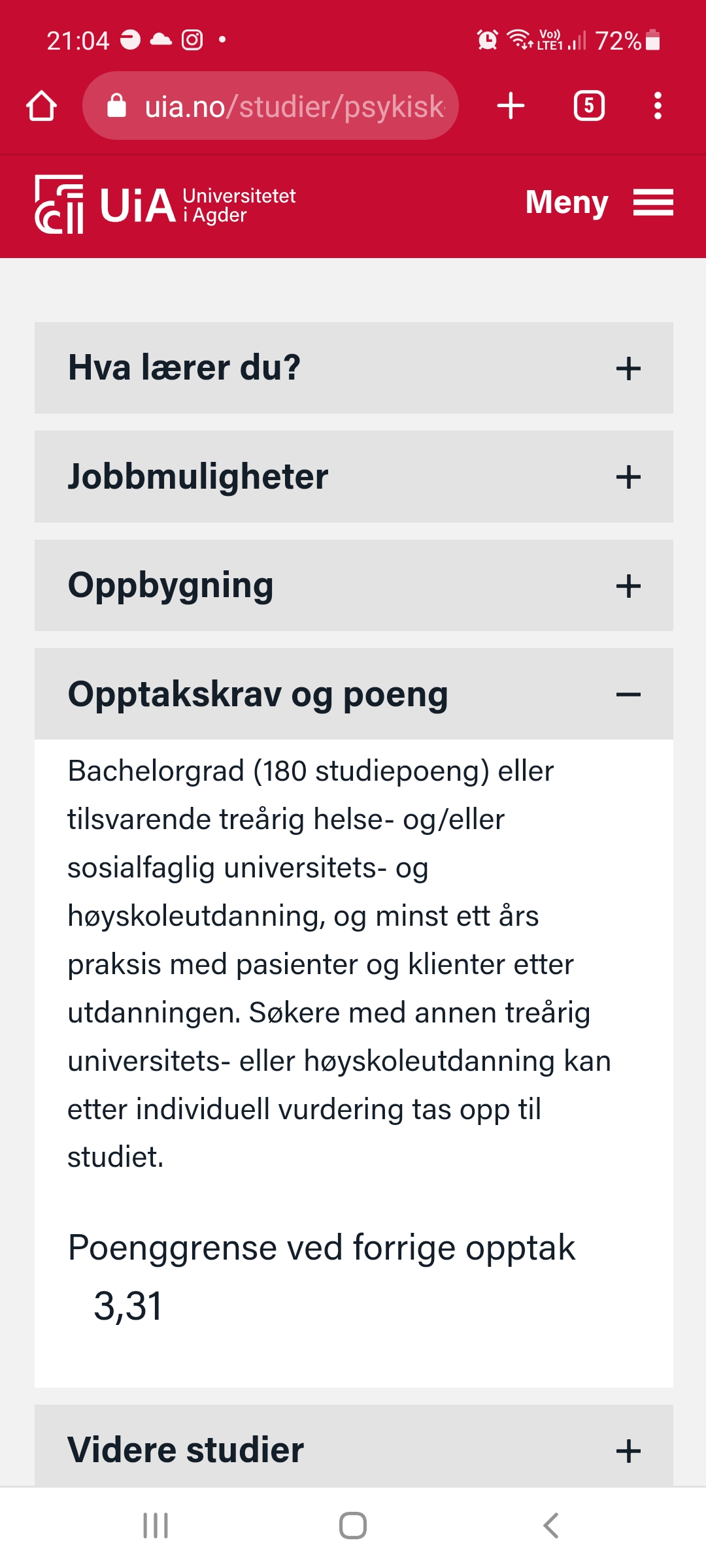Click the UiA Universitetet i Agder logo
Image resolution: width=706 pixels, height=1568 pixels.
[165, 204]
